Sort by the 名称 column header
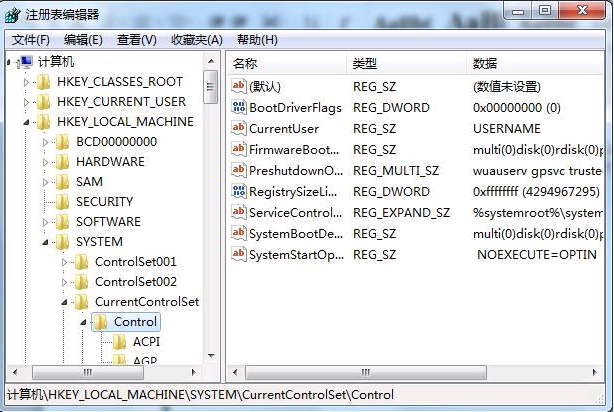Viewport: 614px width, 412px height. coord(287,63)
